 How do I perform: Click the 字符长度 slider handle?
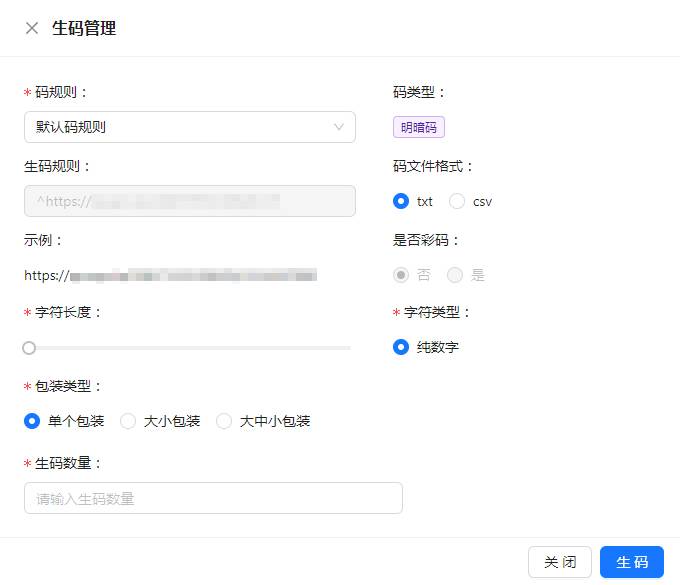point(29,348)
